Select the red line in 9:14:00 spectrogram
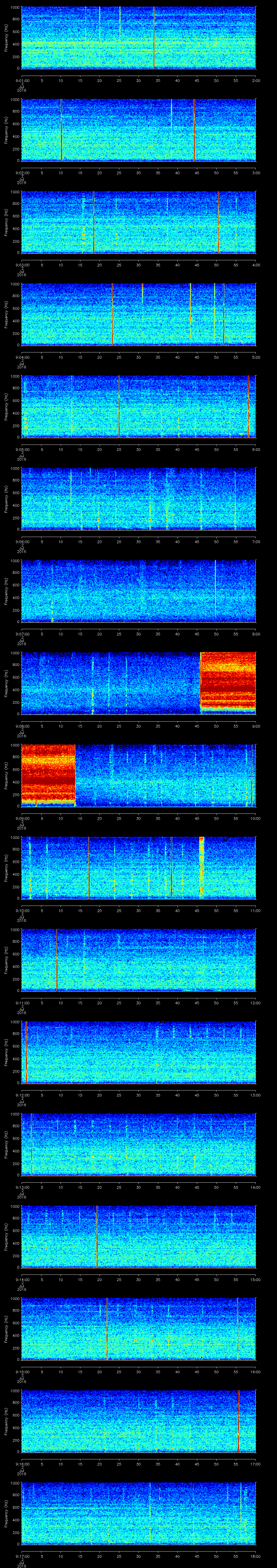277x1568 pixels. point(97,1237)
